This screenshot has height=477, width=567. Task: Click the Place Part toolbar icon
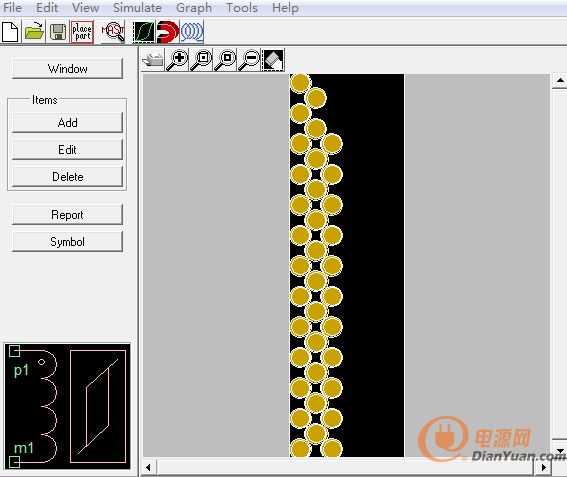82,32
